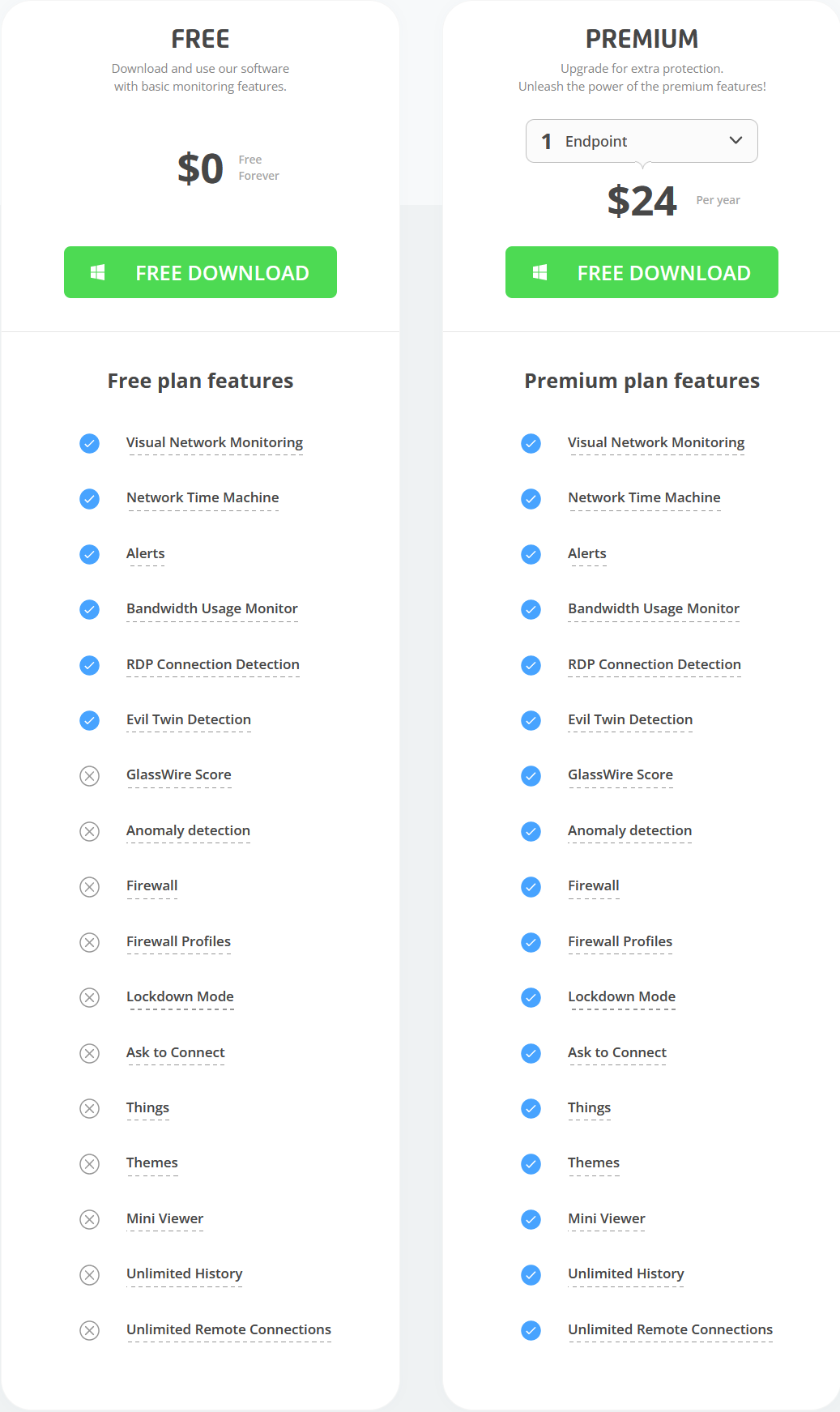Click checkmark beside Premium Unlimited History

click(x=531, y=1275)
